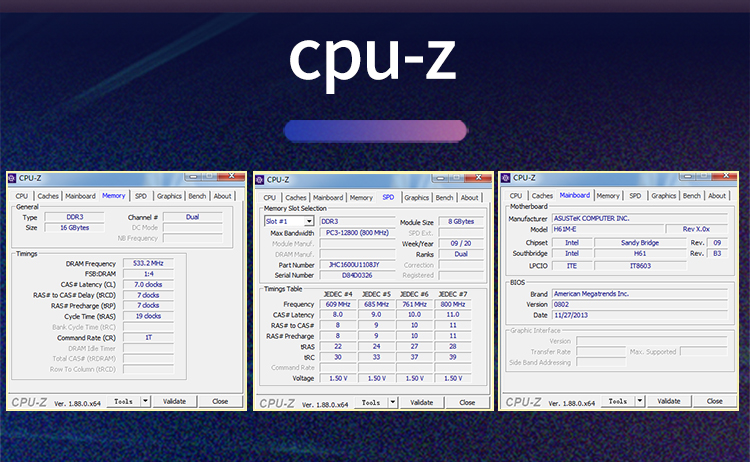
Task: Click the DRAM Frequency value 533.2 MHz
Action: coord(148,264)
